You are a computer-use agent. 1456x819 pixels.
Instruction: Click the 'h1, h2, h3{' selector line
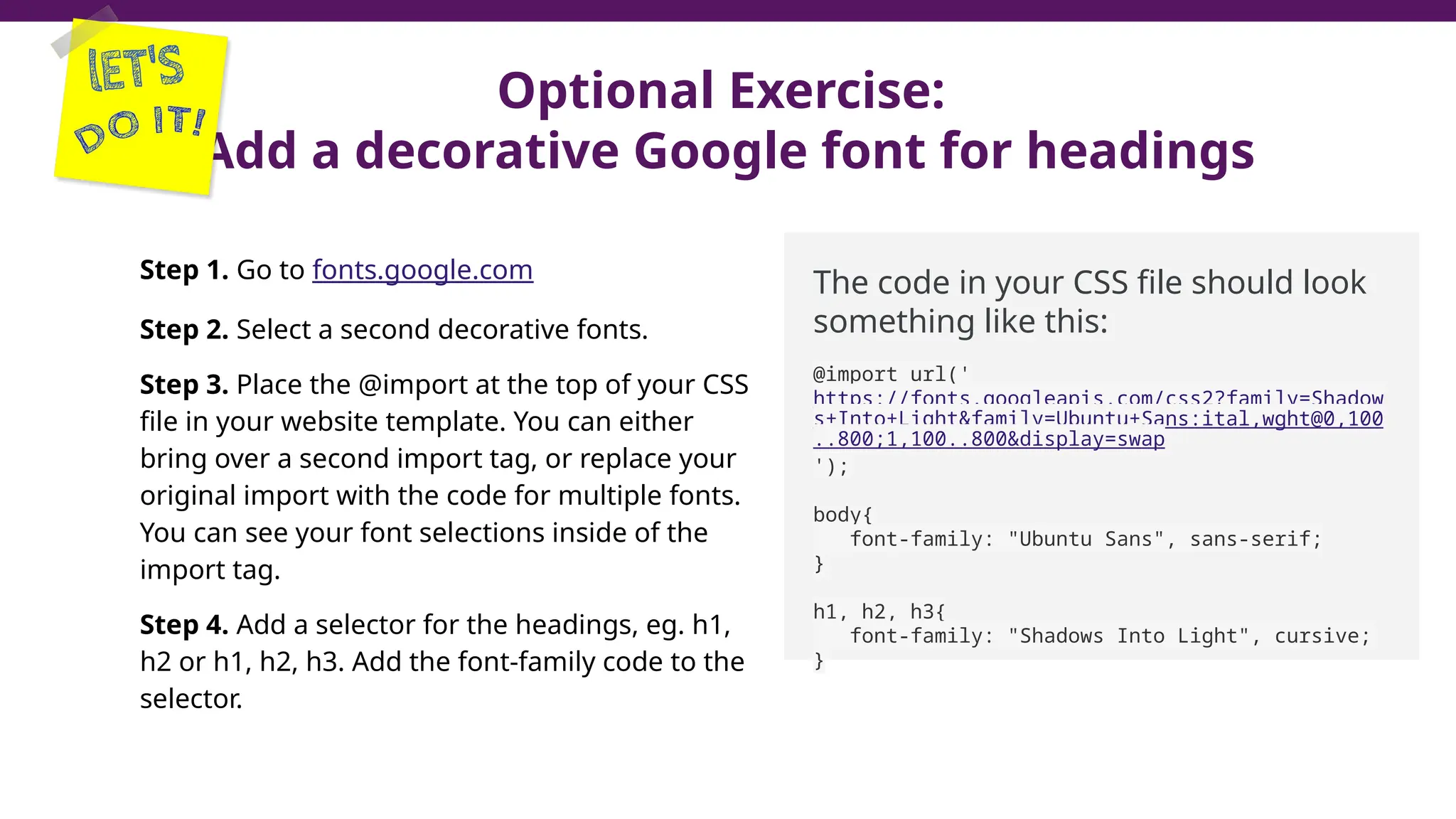pos(879,611)
